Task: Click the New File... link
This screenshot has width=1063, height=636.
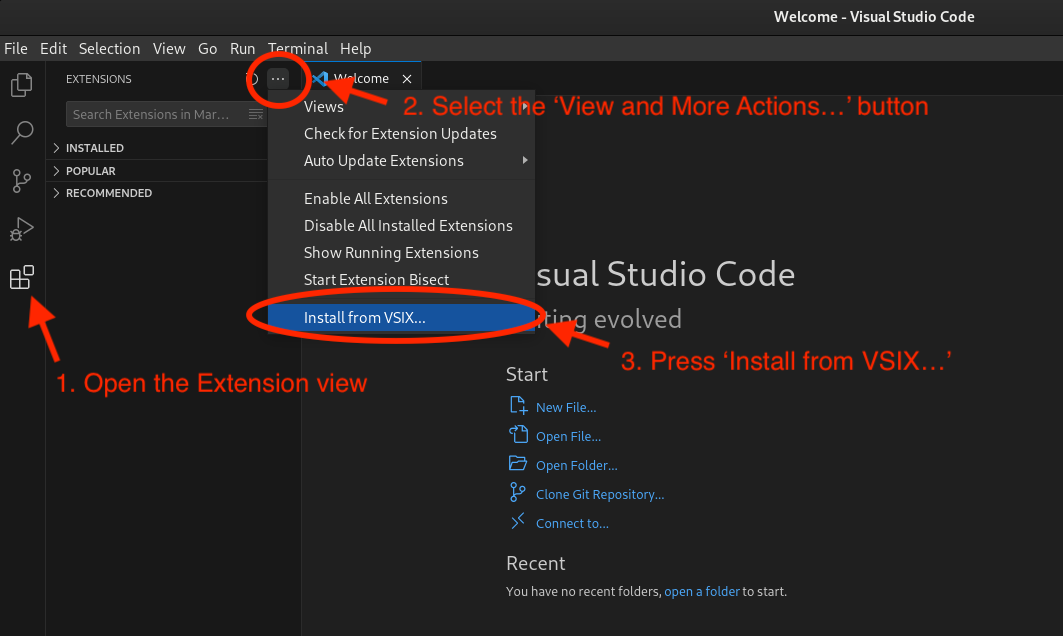Action: [x=566, y=408]
